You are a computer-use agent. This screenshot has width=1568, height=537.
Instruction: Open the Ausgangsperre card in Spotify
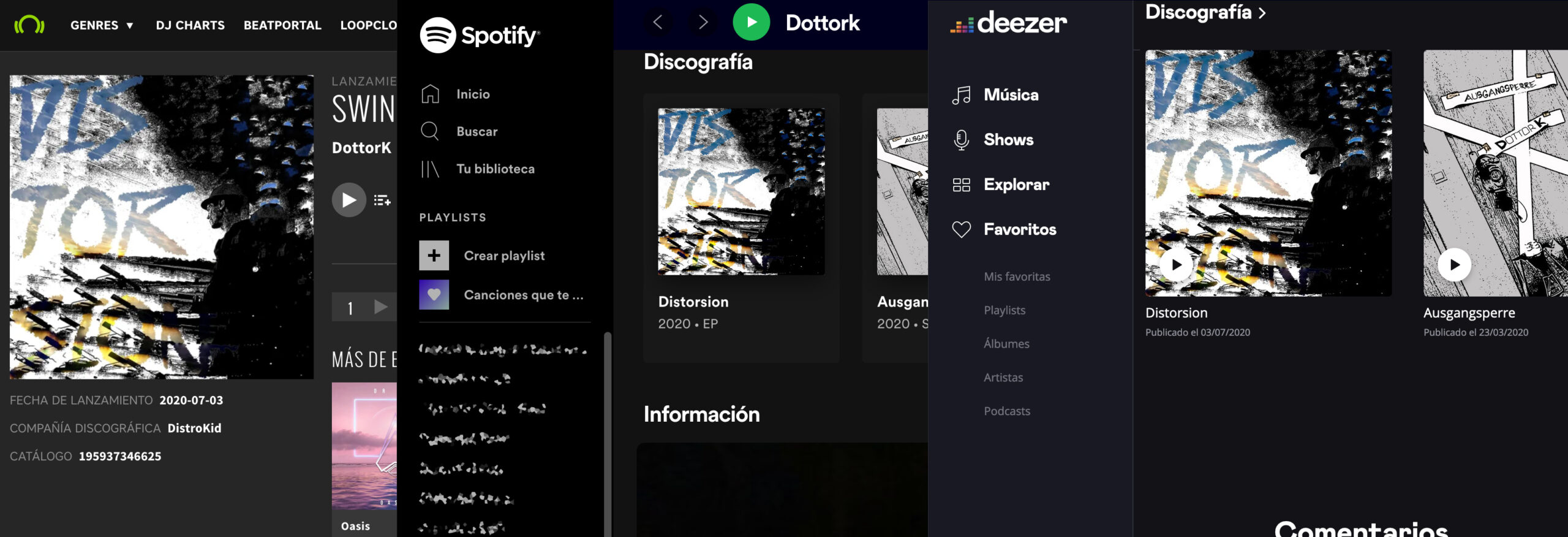coord(895,228)
